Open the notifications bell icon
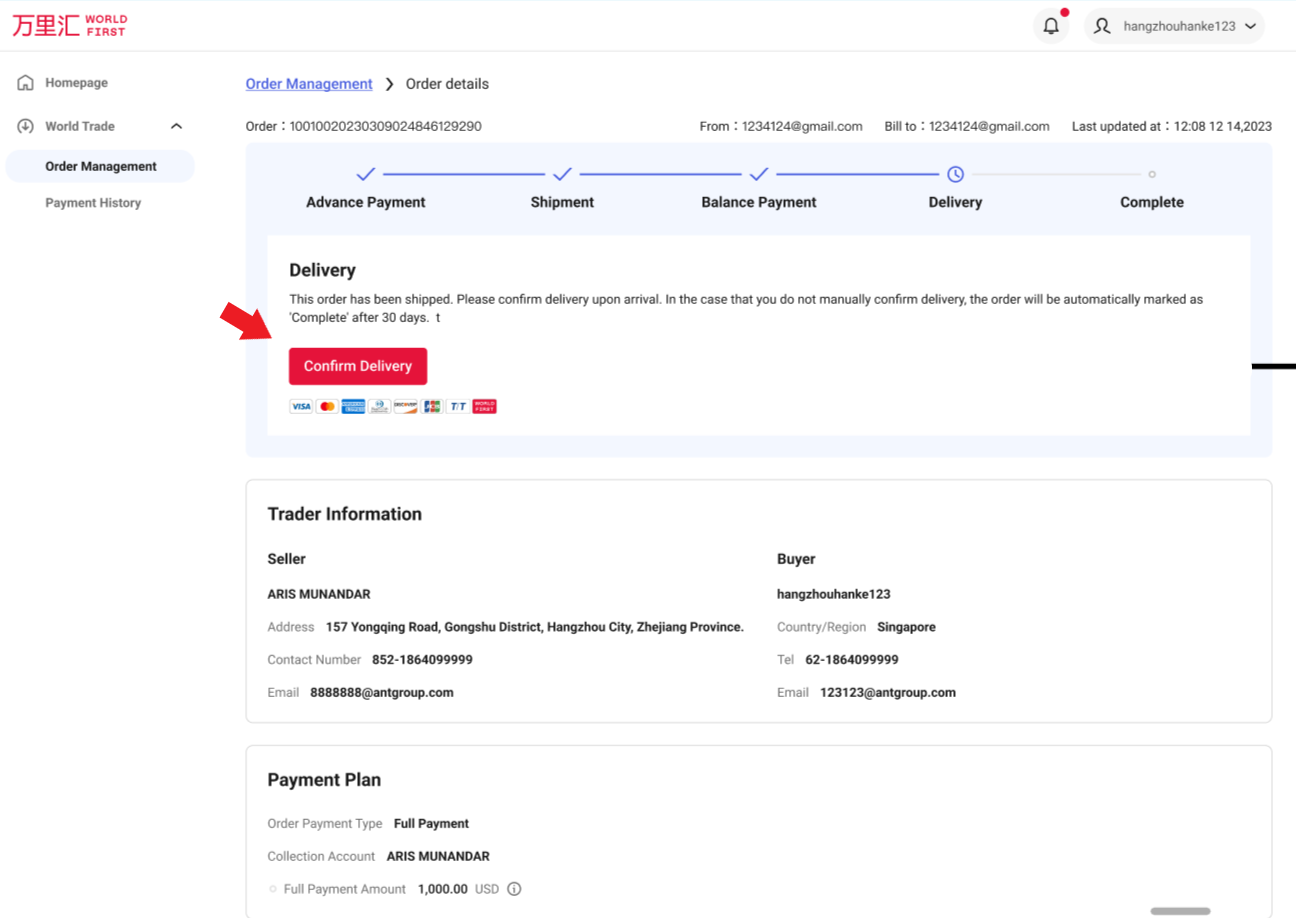The height and width of the screenshot is (918, 1296). click(x=1051, y=27)
